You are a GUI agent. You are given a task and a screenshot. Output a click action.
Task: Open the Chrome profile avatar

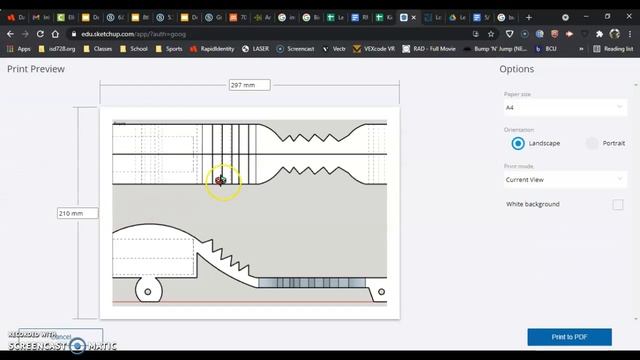pos(615,34)
